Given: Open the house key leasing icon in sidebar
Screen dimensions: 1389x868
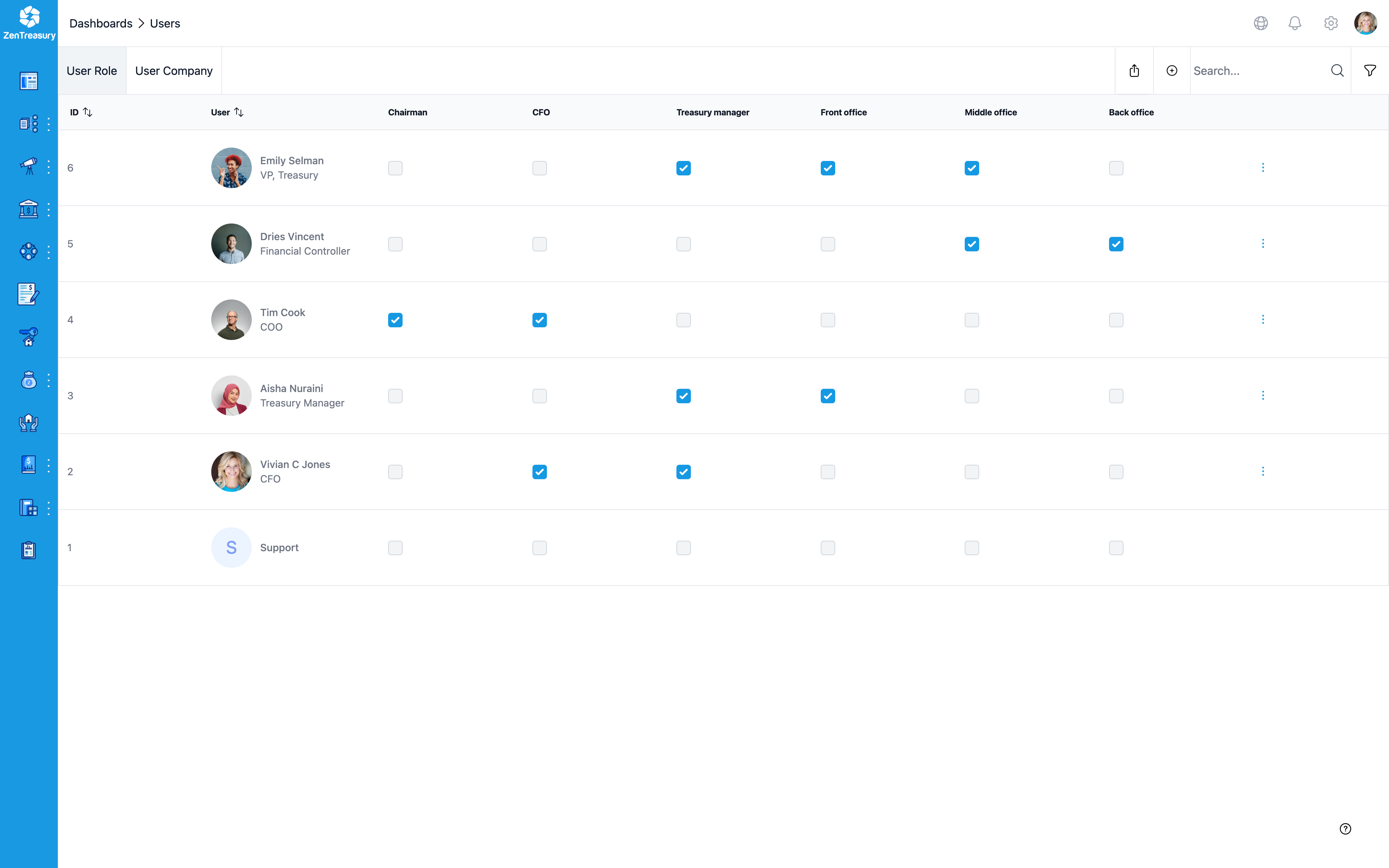Looking at the screenshot, I should (28, 337).
